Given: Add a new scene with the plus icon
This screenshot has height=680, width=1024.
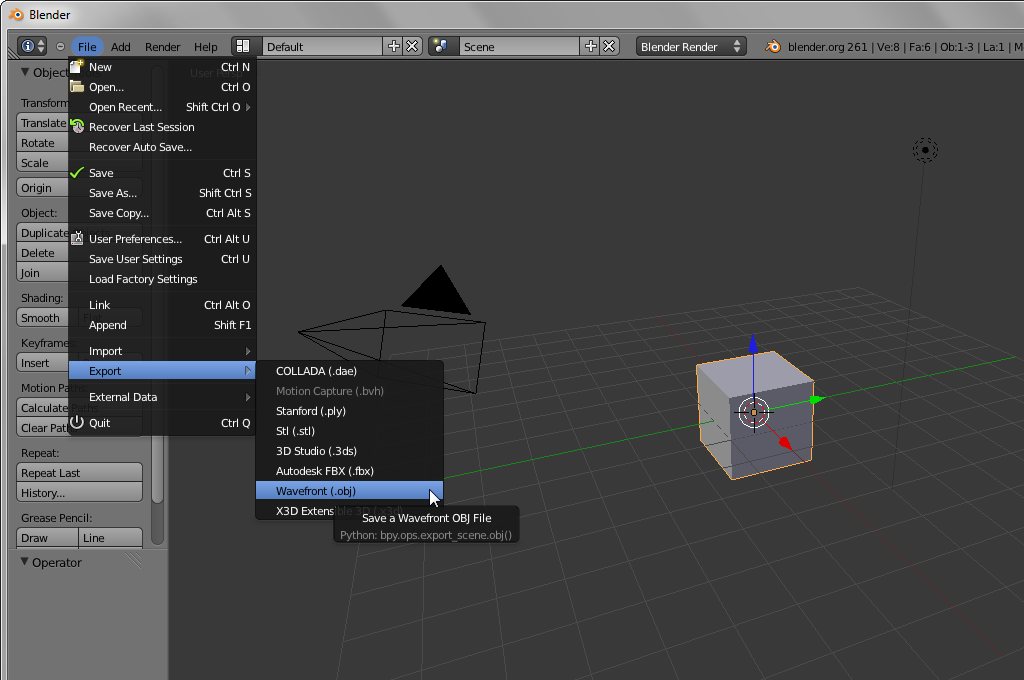Looking at the screenshot, I should 590,46.
